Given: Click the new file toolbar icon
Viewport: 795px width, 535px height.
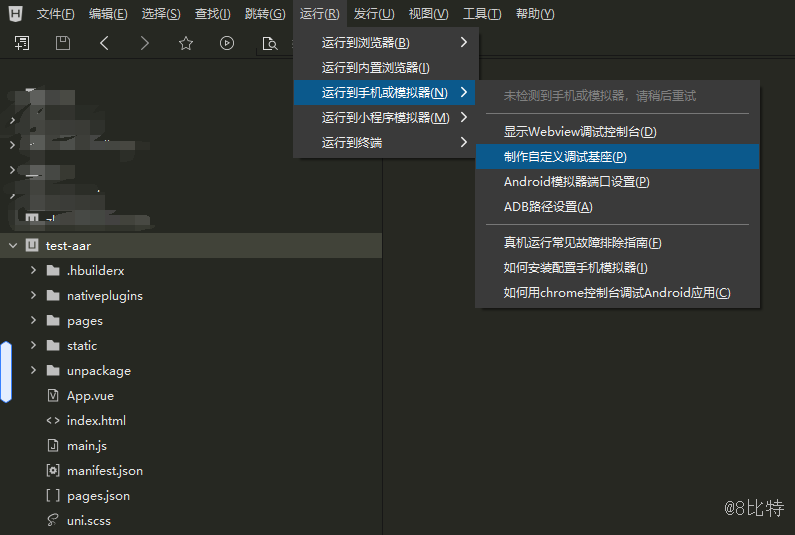Looking at the screenshot, I should (22, 43).
